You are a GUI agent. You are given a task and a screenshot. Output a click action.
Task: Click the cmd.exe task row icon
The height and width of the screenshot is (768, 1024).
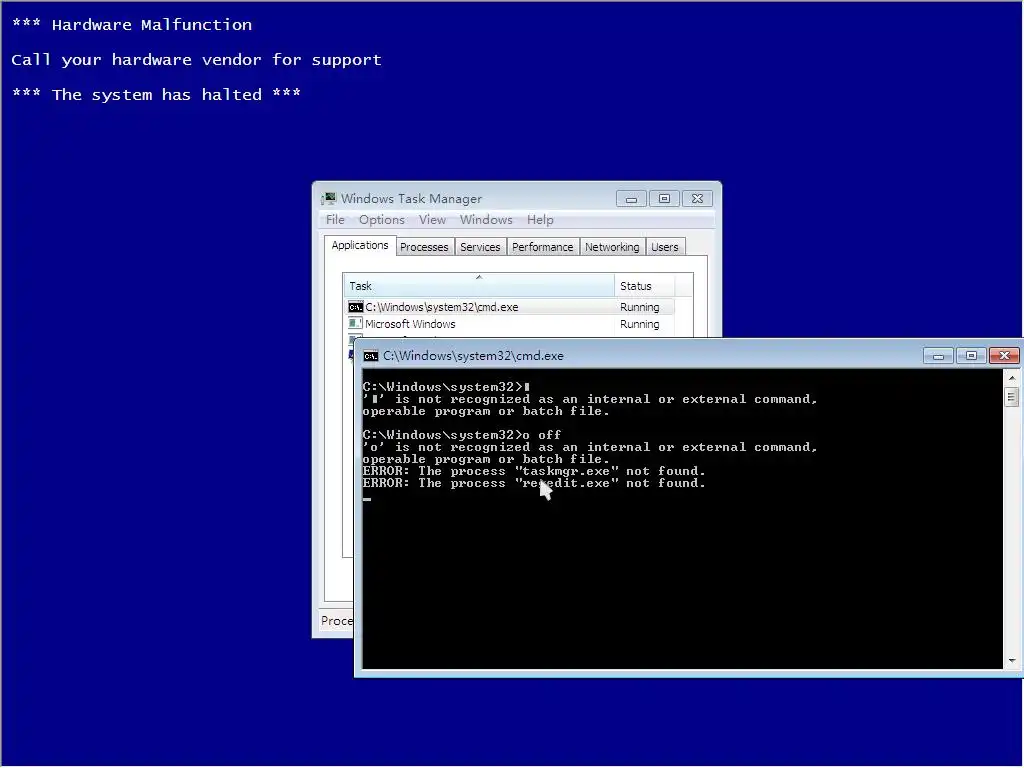(x=355, y=307)
